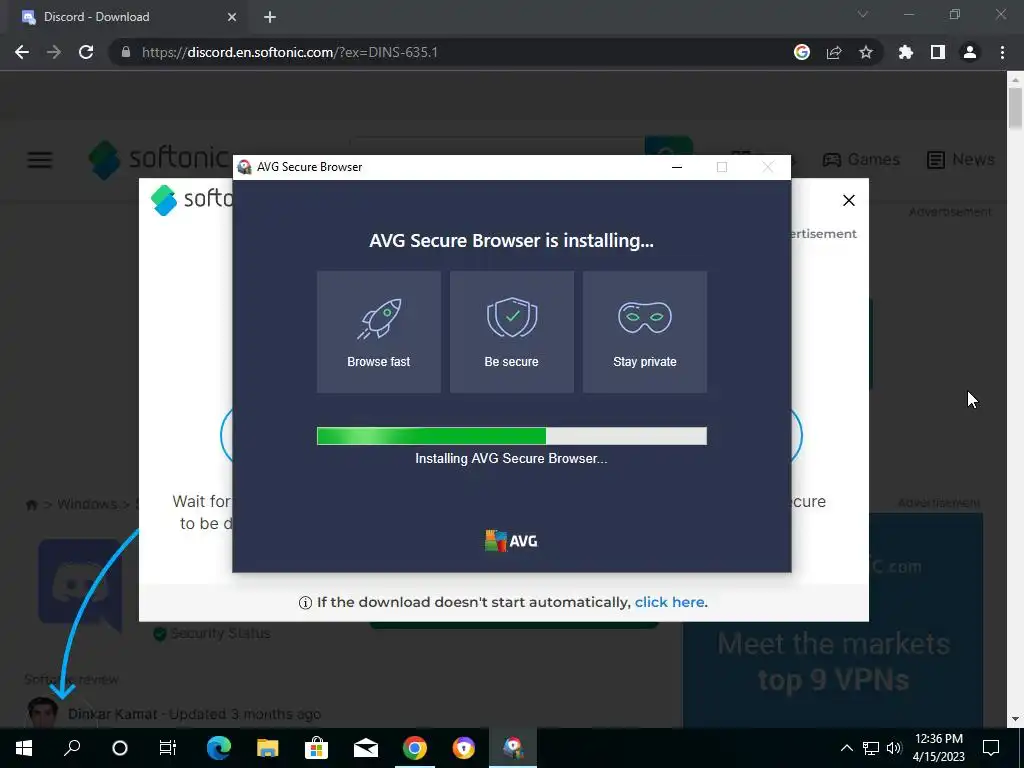Open taskbar search
This screenshot has width=1024, height=768.
tap(72, 748)
